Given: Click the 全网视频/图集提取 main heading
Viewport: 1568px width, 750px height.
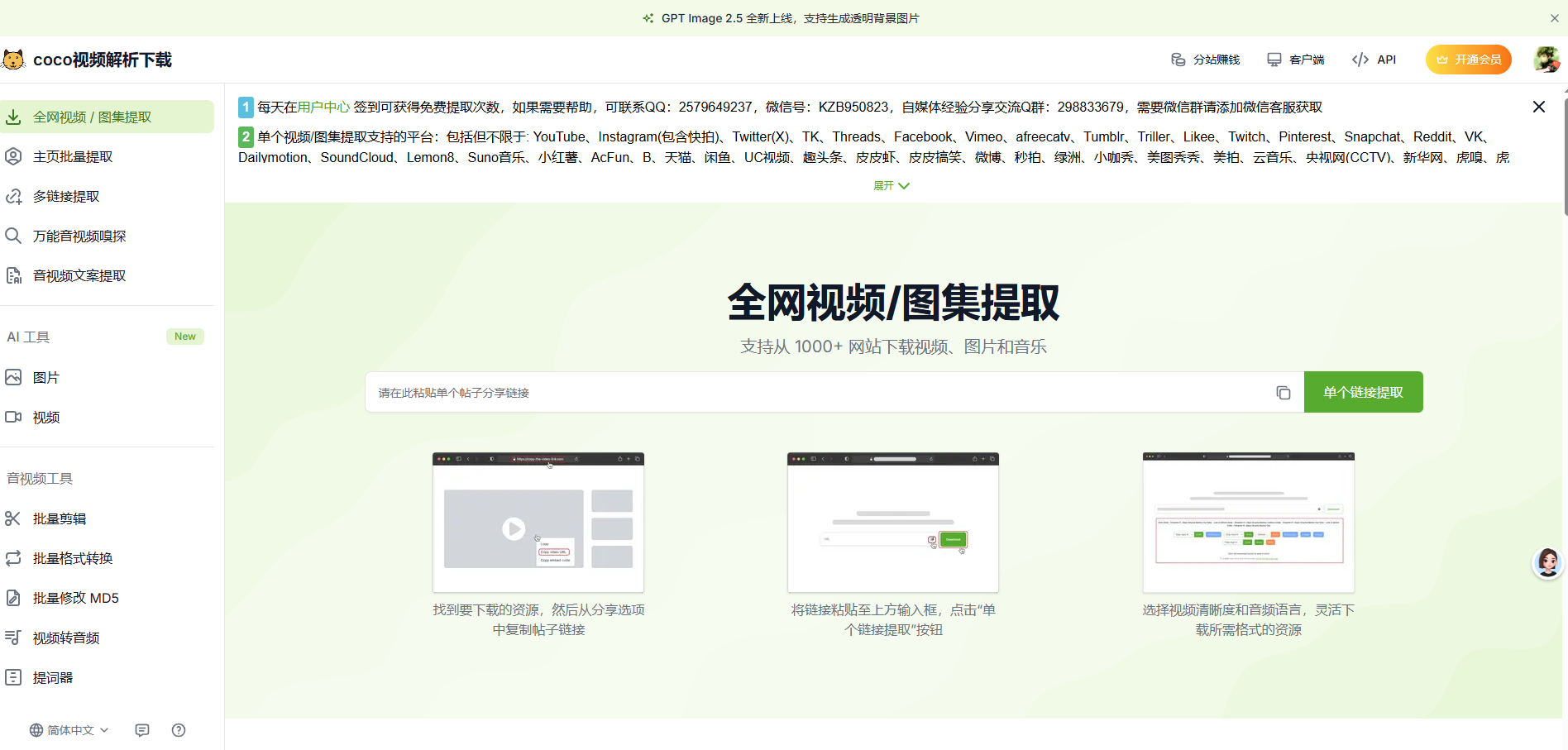Looking at the screenshot, I should click(893, 303).
